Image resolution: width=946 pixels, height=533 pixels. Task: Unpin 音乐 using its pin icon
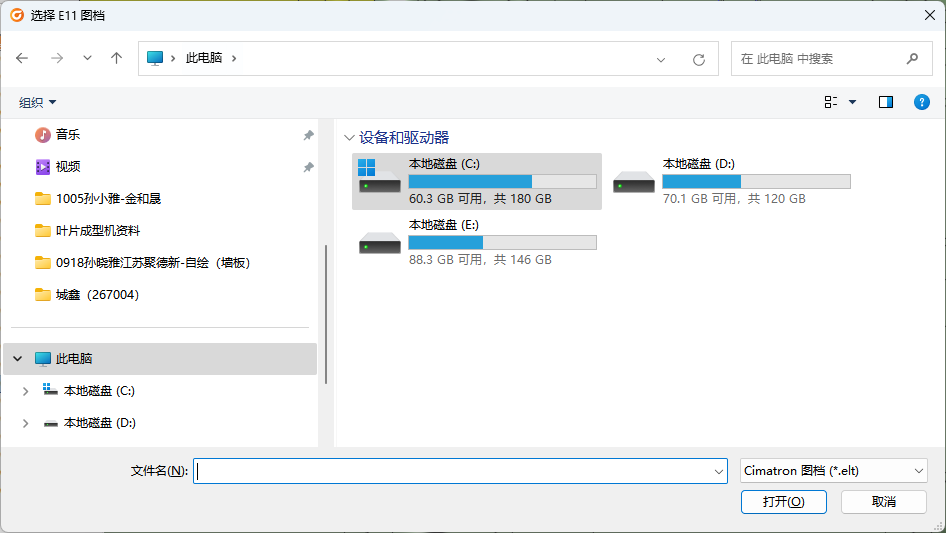pos(308,135)
